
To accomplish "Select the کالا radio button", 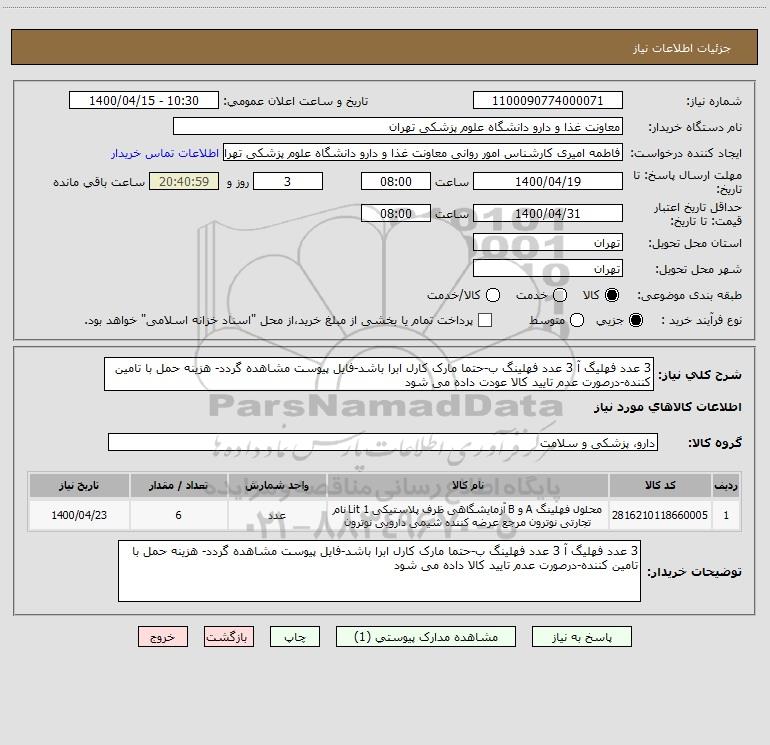I will coord(612,295).
